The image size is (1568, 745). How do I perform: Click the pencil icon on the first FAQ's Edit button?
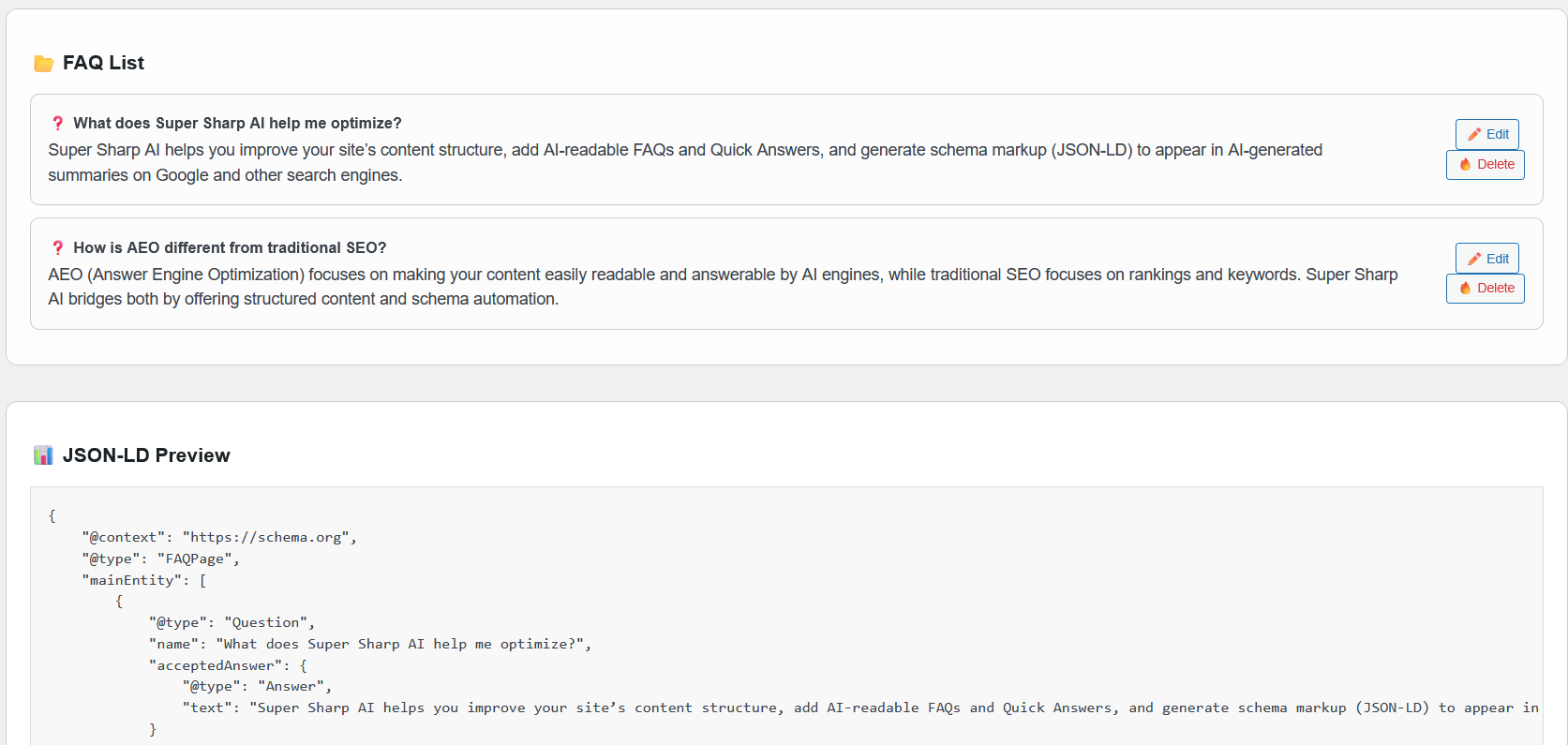coord(1474,135)
